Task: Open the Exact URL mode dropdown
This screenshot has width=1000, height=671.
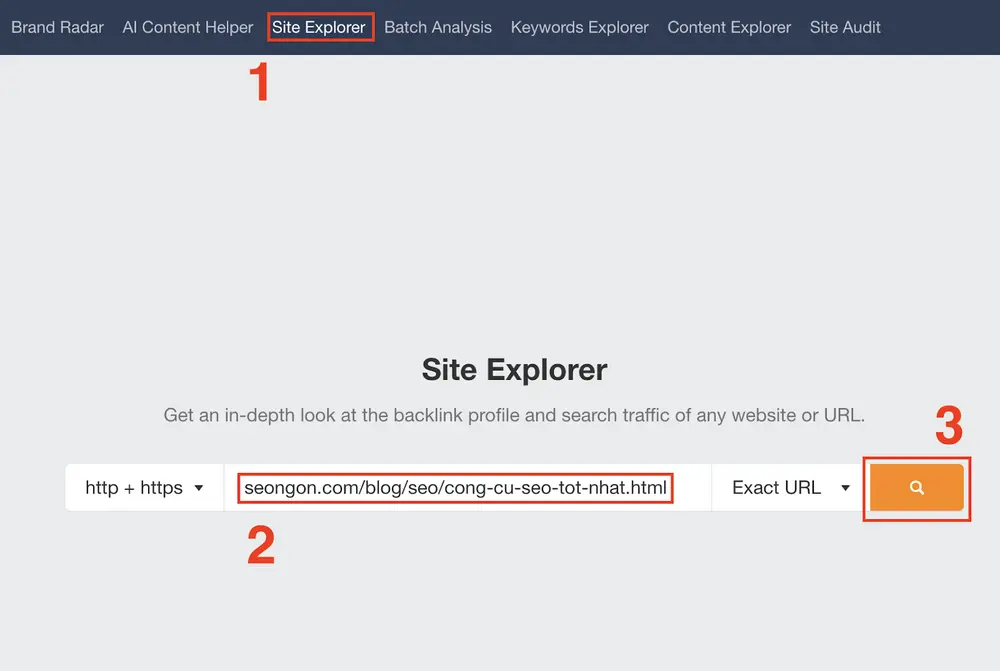Action: pyautogui.click(x=790, y=487)
